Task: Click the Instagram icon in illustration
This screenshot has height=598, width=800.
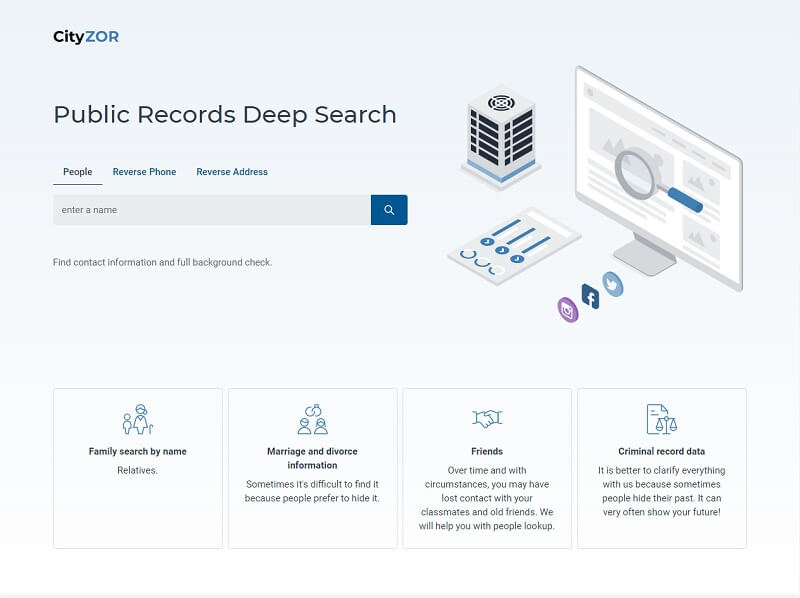Action: (568, 310)
